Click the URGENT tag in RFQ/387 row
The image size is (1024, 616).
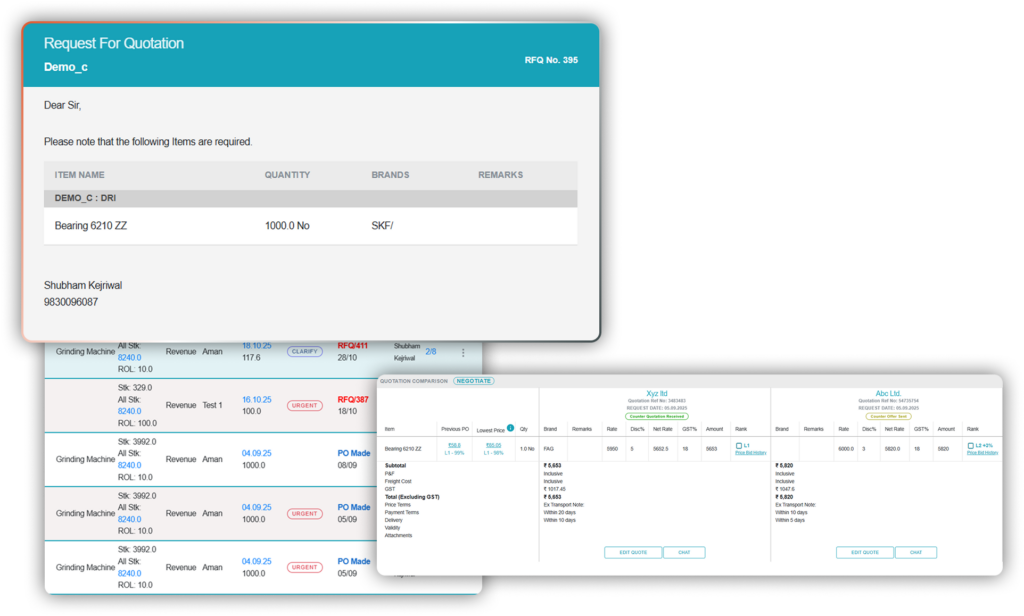tap(305, 405)
